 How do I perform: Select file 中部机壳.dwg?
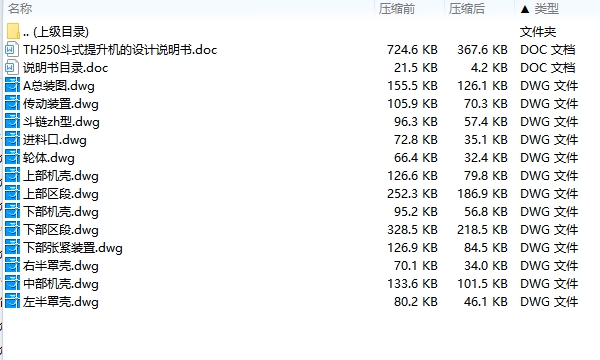61,283
